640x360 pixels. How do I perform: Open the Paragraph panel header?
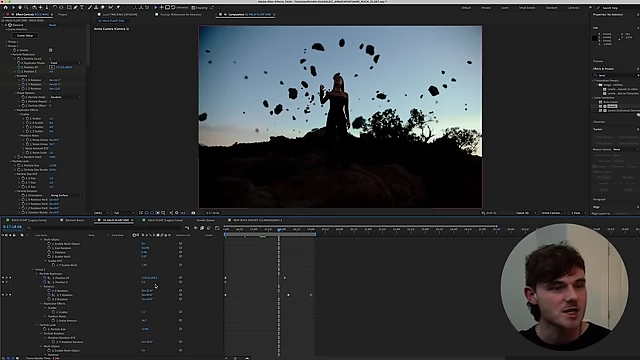599,199
